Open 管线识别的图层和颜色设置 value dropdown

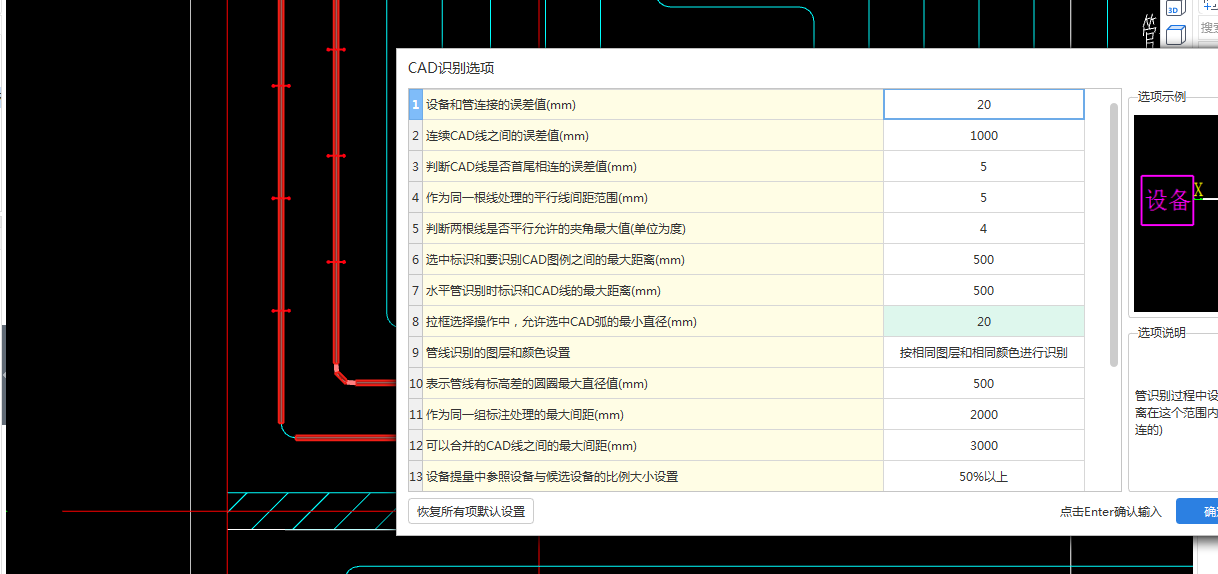[983, 353]
